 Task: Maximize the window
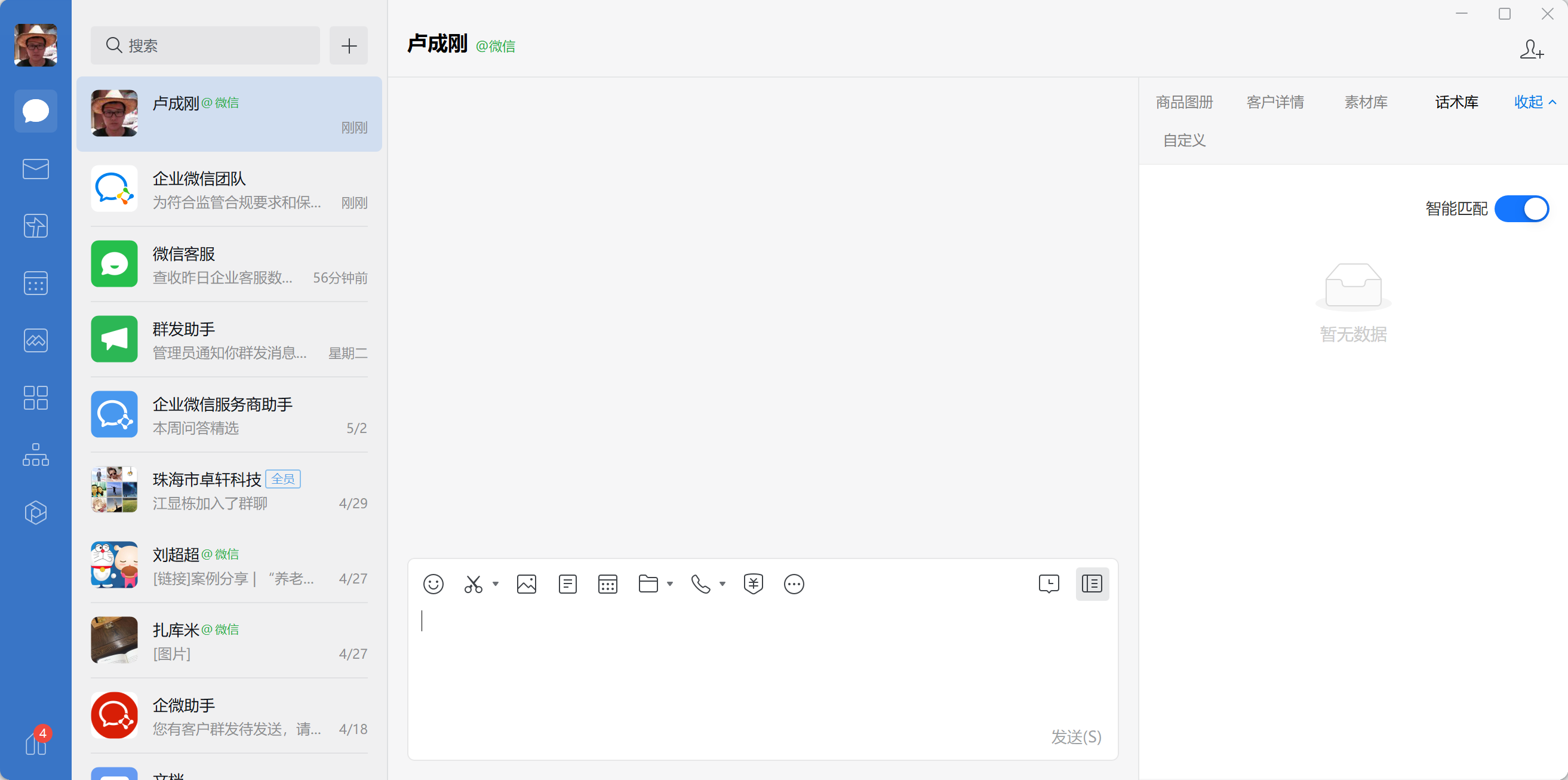(1504, 13)
